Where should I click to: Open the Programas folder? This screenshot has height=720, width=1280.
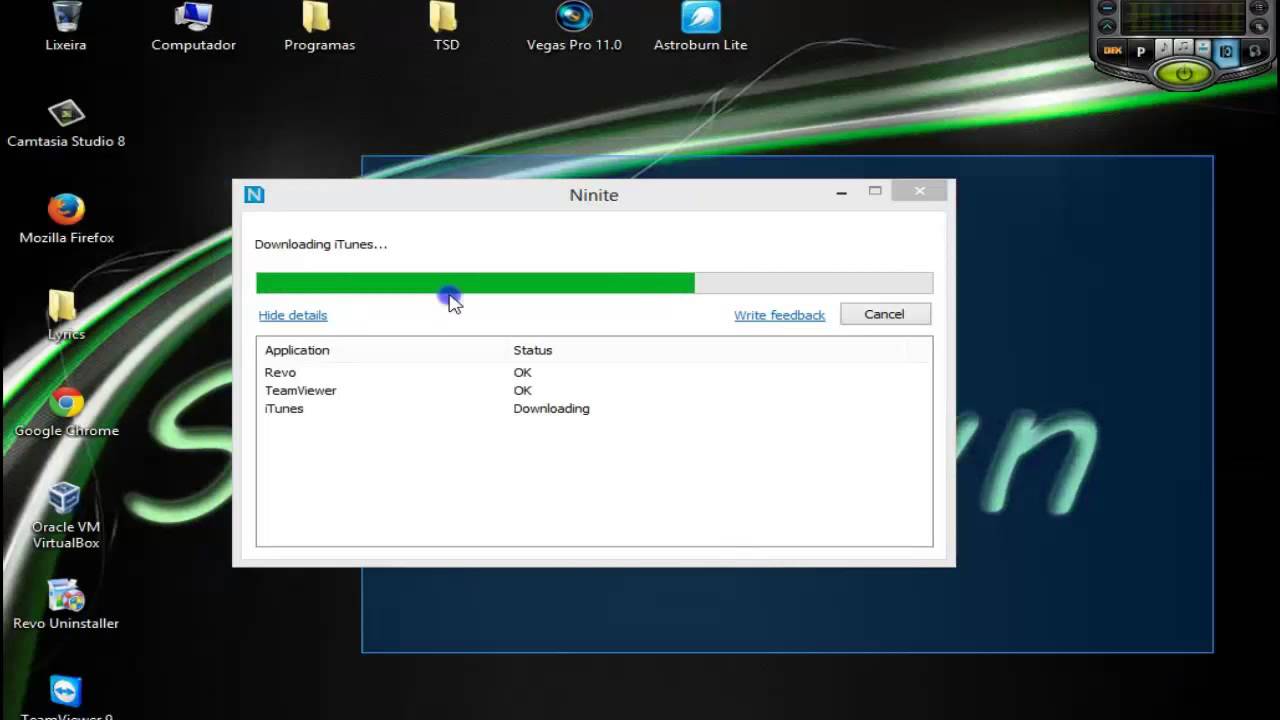click(319, 26)
